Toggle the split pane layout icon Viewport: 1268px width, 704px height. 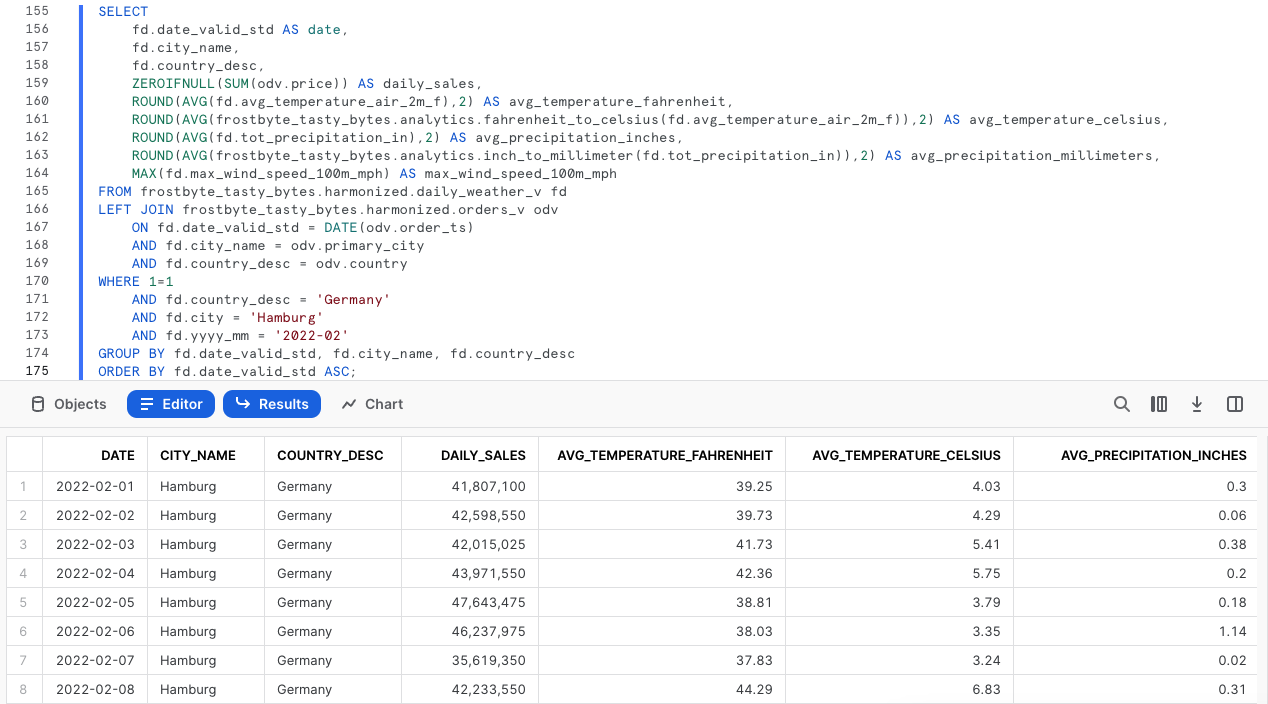1234,404
